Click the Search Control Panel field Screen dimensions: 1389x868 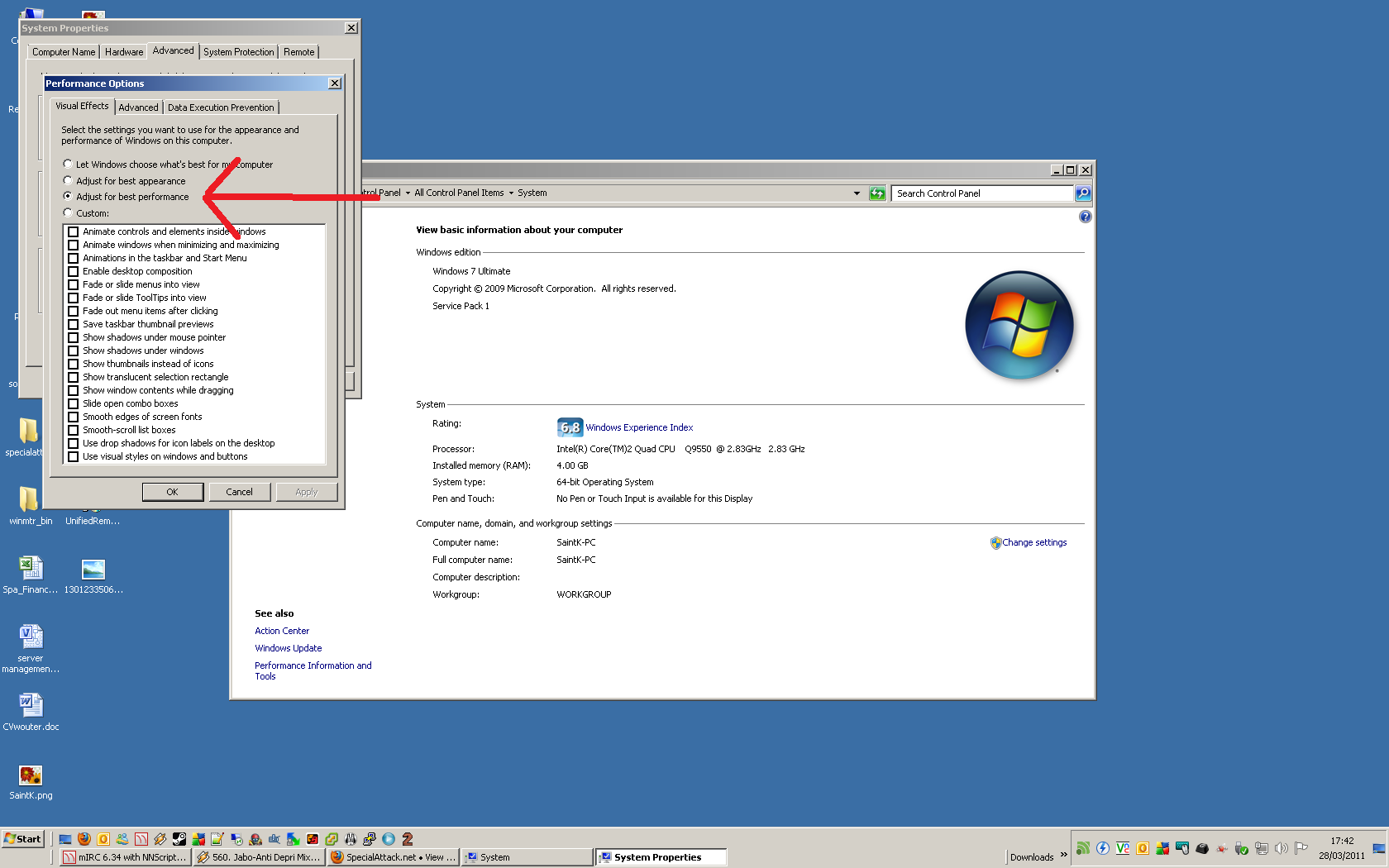[981, 193]
